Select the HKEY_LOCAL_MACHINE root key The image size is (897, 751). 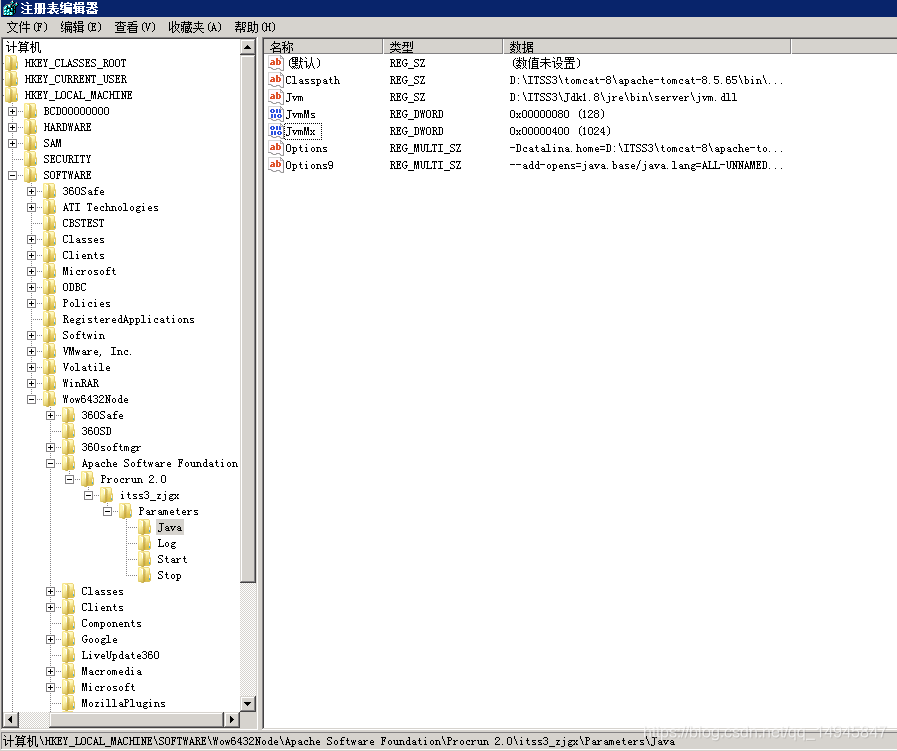(x=78, y=95)
